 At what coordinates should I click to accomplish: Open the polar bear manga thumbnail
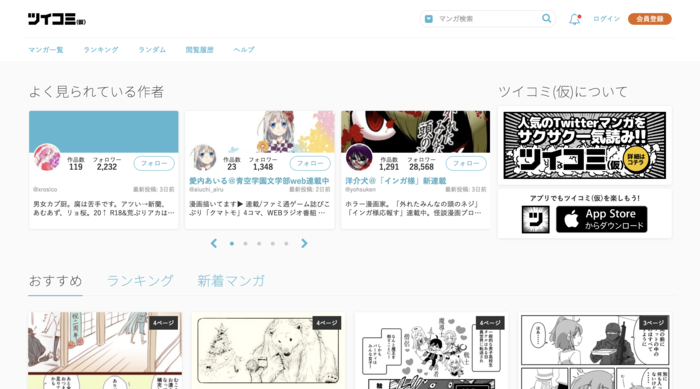click(x=268, y=351)
